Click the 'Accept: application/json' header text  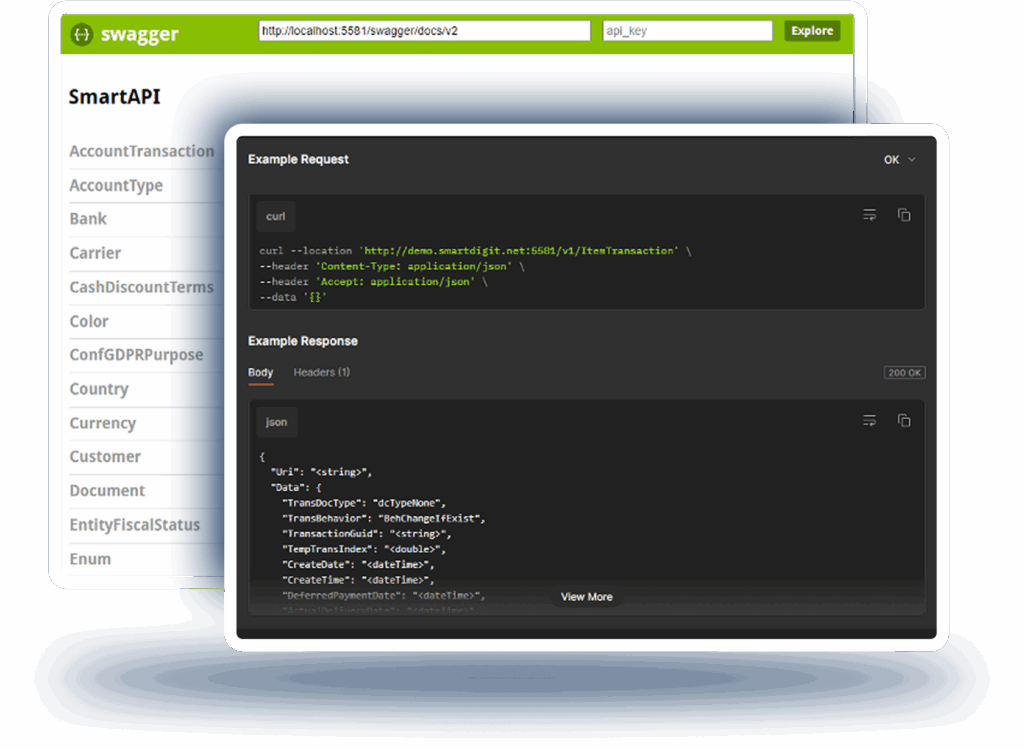tap(394, 282)
